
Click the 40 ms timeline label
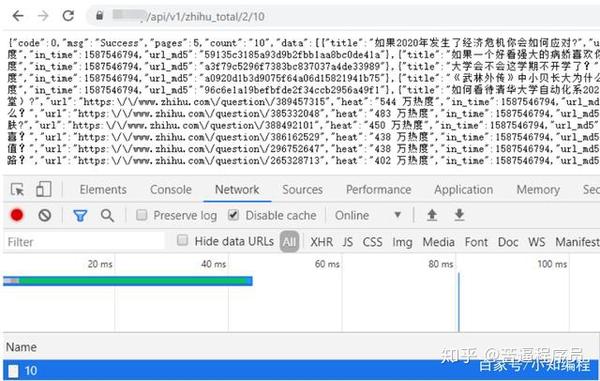pos(214,264)
